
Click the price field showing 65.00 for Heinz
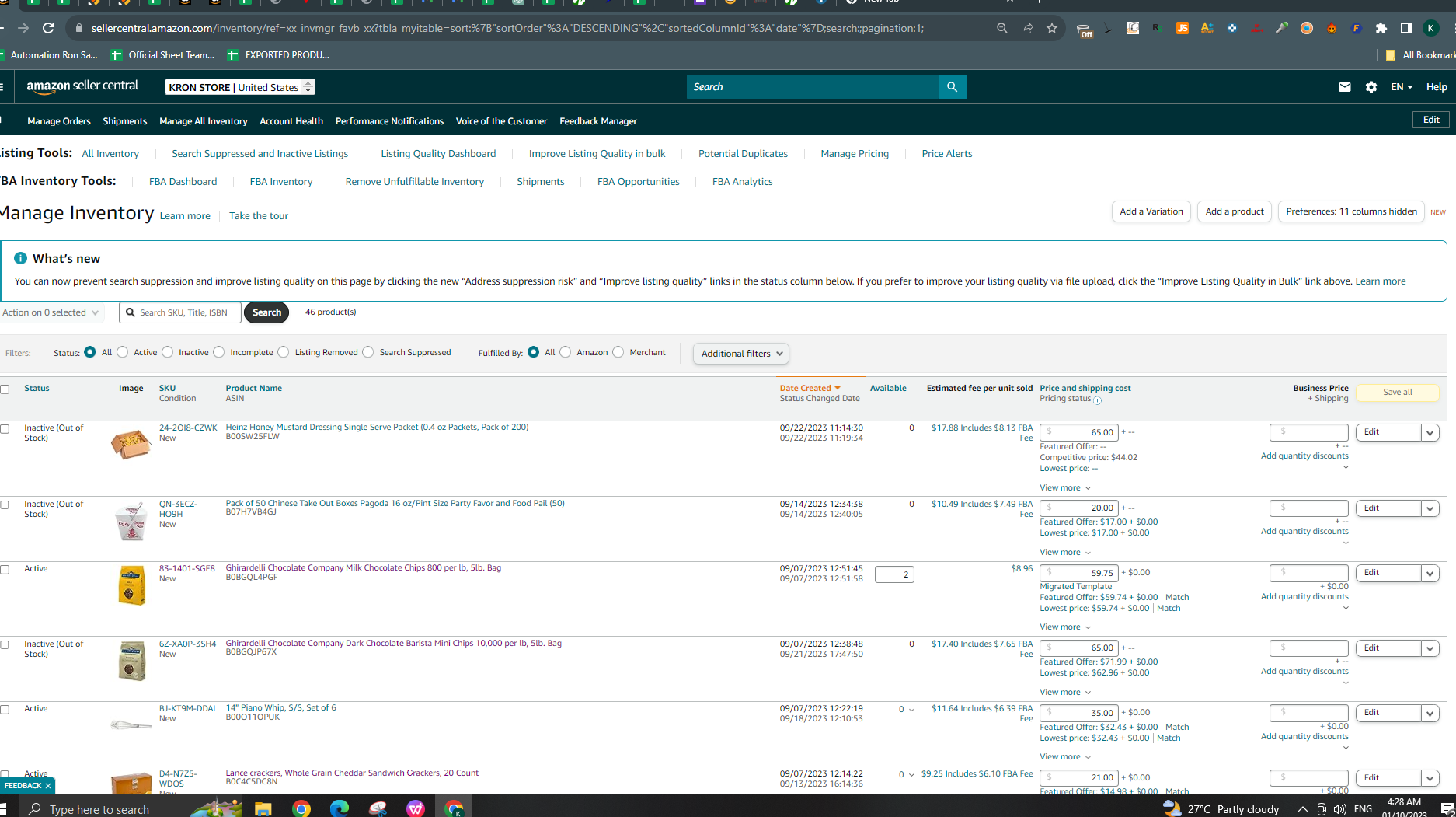[1079, 432]
